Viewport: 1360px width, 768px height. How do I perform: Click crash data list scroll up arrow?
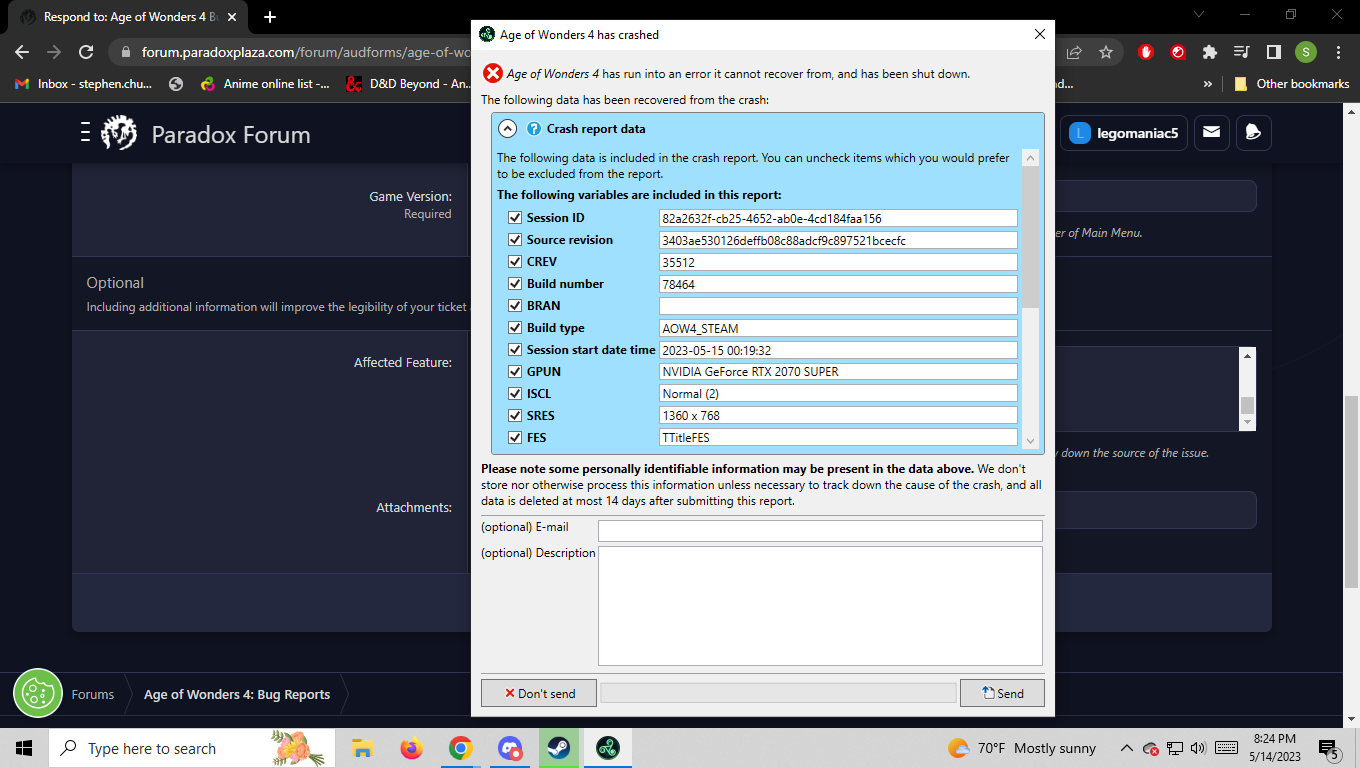[x=1031, y=158]
